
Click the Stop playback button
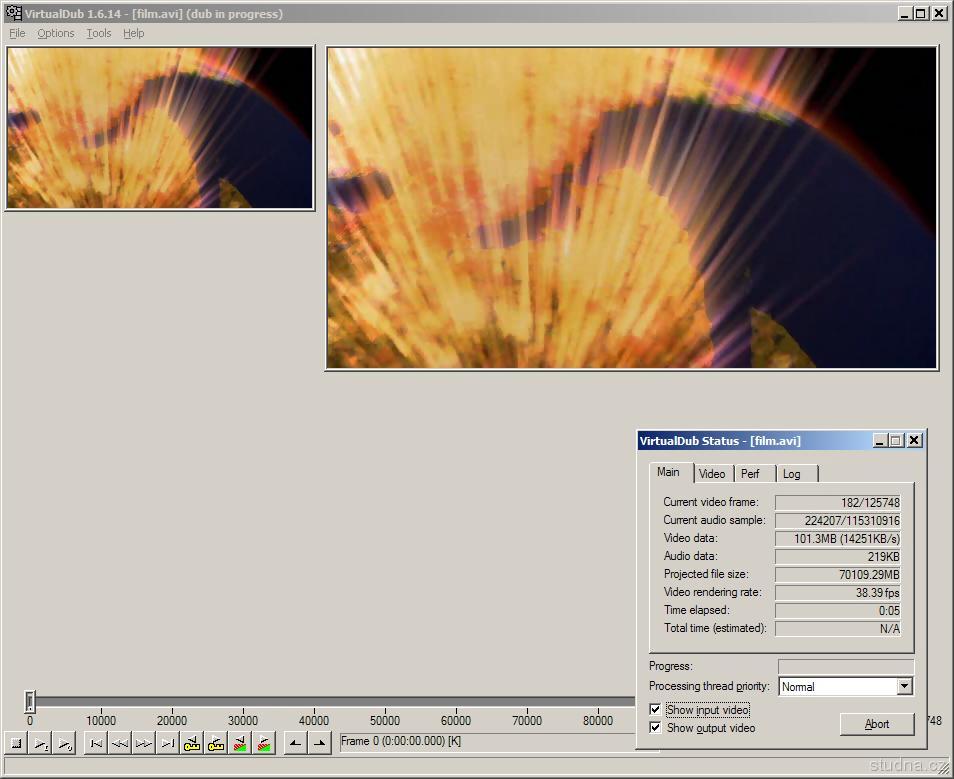[16, 743]
